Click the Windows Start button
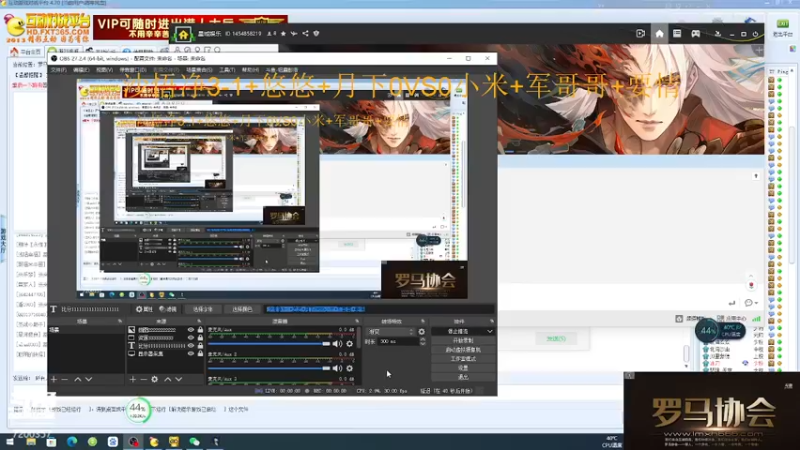800x450 pixels. coord(10,441)
